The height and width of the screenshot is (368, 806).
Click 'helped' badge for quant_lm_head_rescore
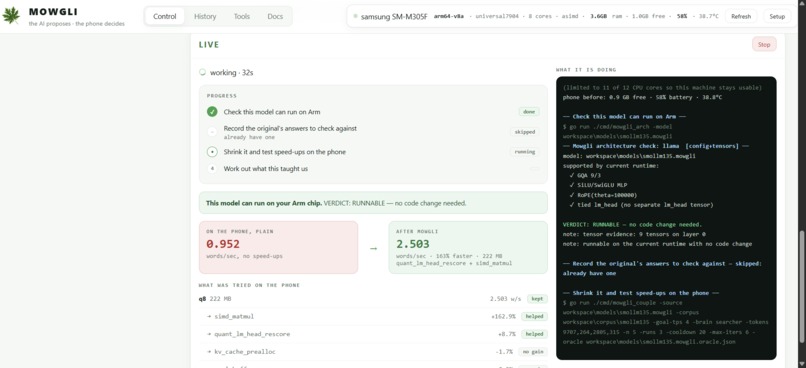[534, 334]
